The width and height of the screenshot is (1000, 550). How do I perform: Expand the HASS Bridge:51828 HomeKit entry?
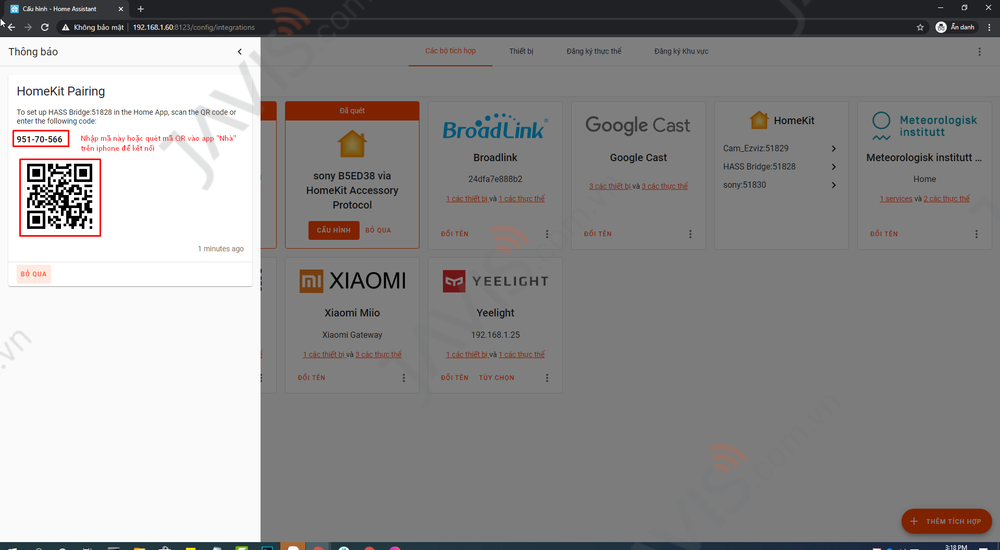(x=781, y=167)
